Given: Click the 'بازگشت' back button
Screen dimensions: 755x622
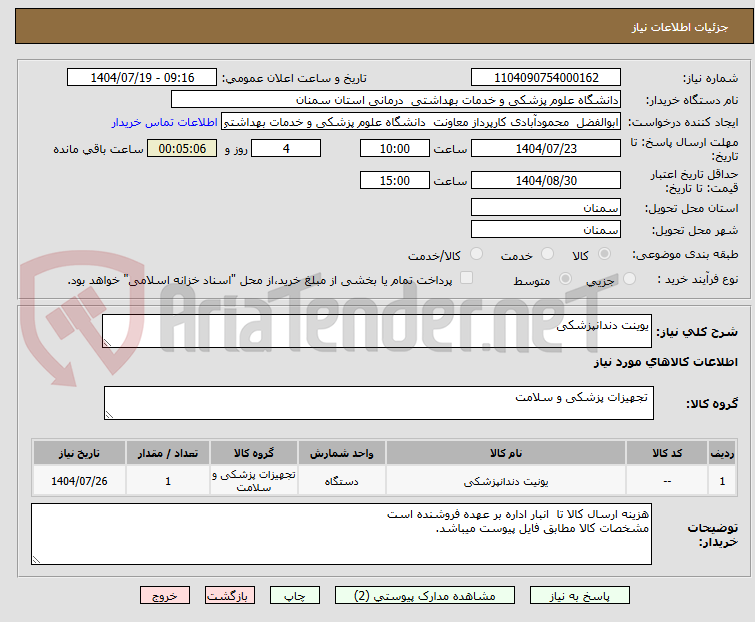Looking at the screenshot, I should tap(230, 596).
